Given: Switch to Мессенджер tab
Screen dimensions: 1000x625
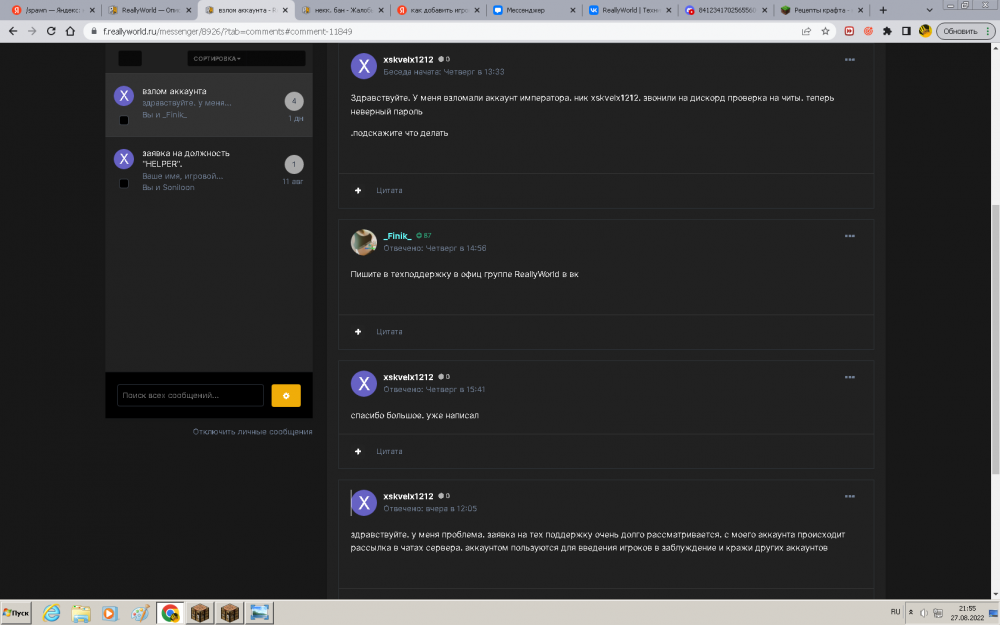Looking at the screenshot, I should pos(533,10).
